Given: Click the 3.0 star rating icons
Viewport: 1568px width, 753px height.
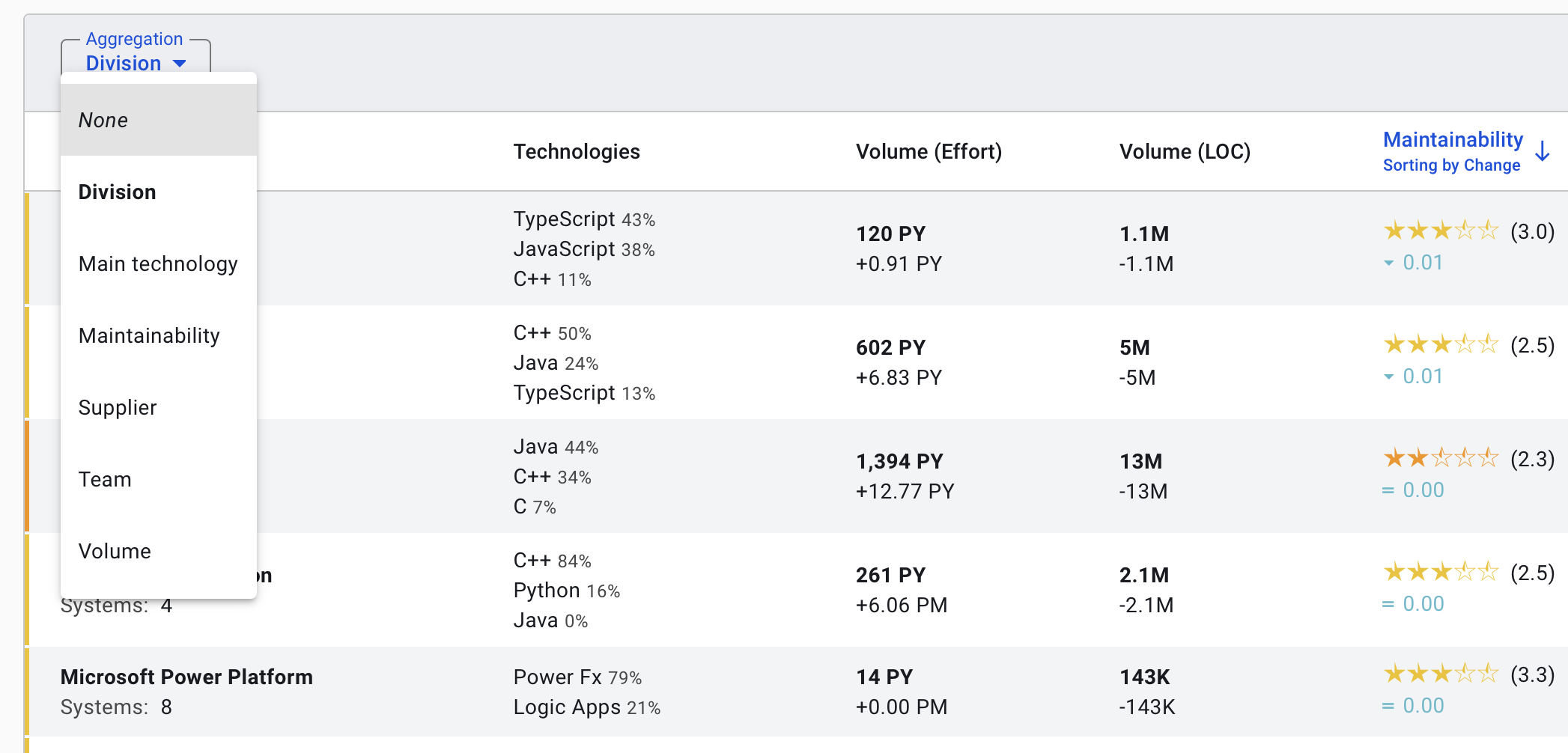Looking at the screenshot, I should coord(1440,231).
